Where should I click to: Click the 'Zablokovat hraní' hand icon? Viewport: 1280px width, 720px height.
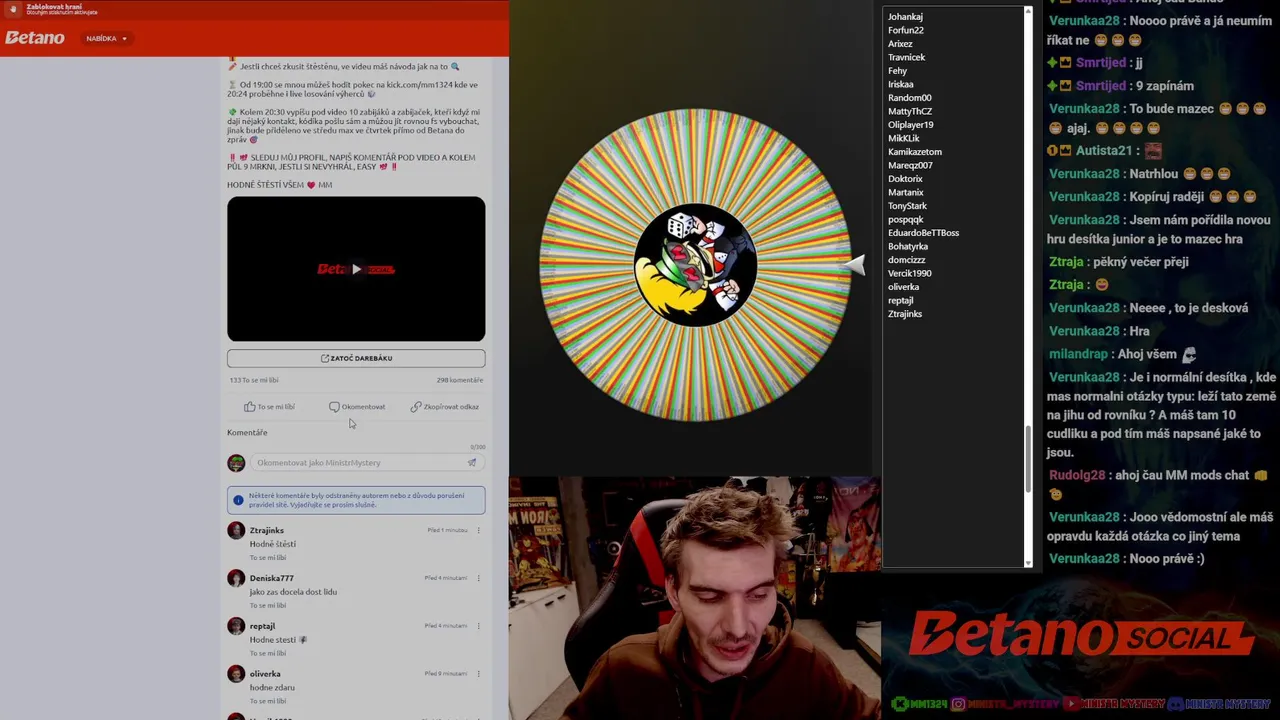click(13, 9)
